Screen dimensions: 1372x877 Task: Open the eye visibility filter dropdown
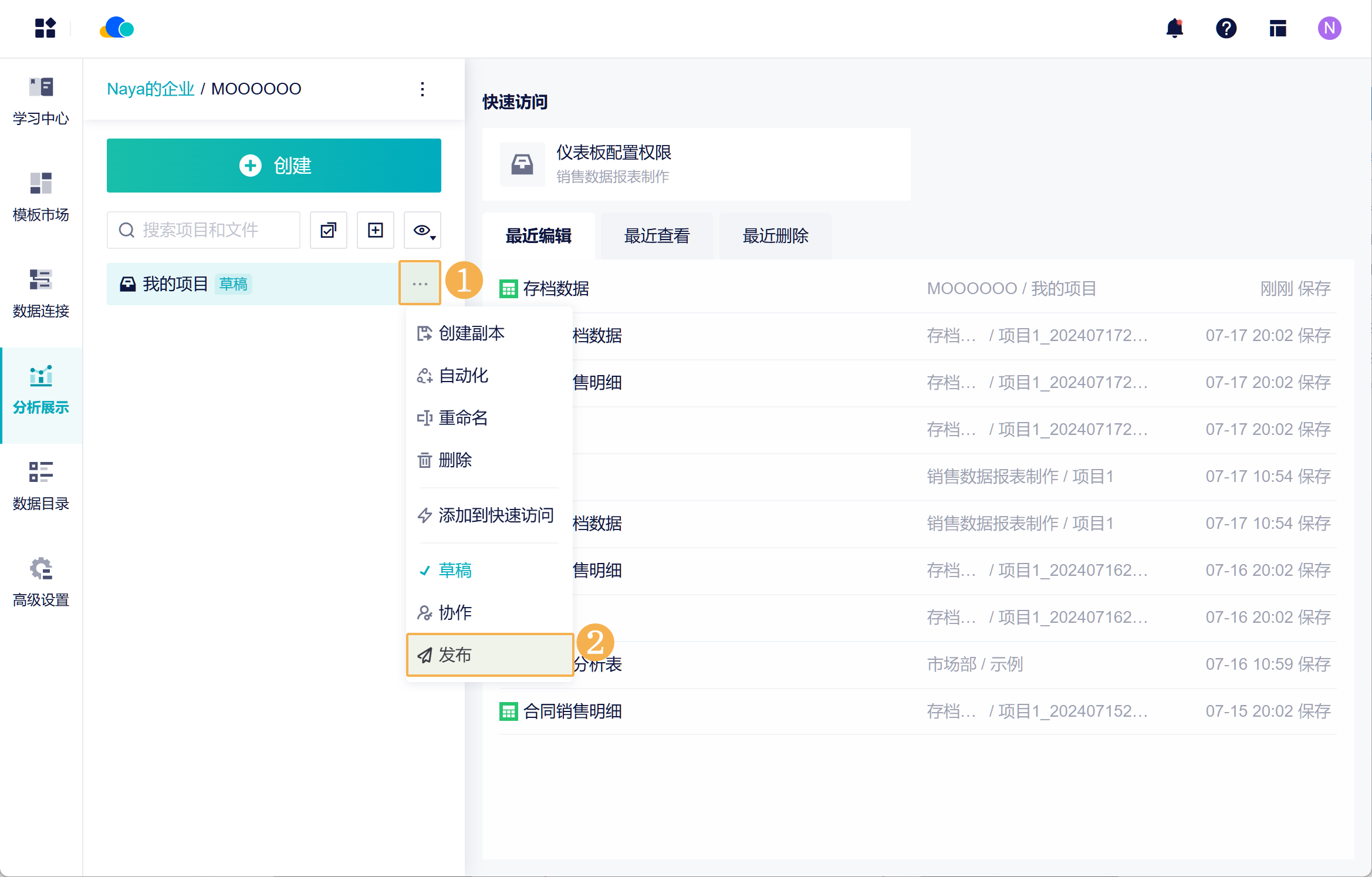[x=423, y=230]
